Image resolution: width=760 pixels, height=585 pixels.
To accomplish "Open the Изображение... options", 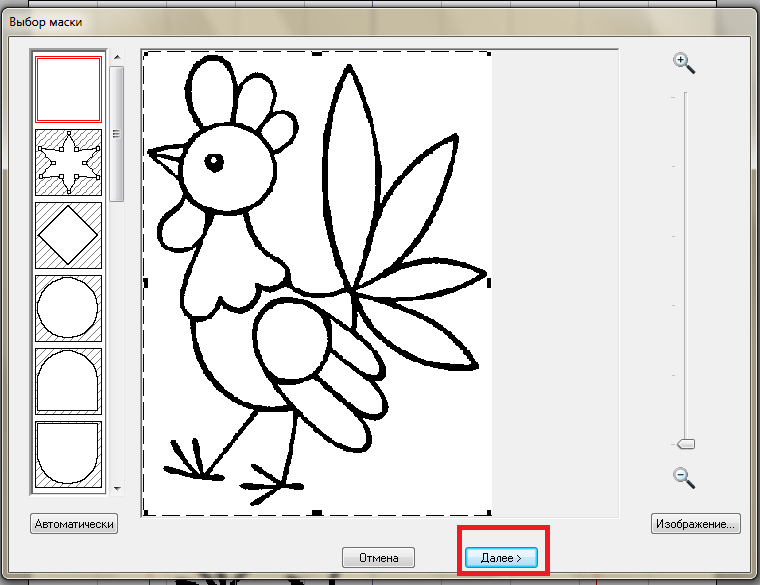I will [x=696, y=524].
